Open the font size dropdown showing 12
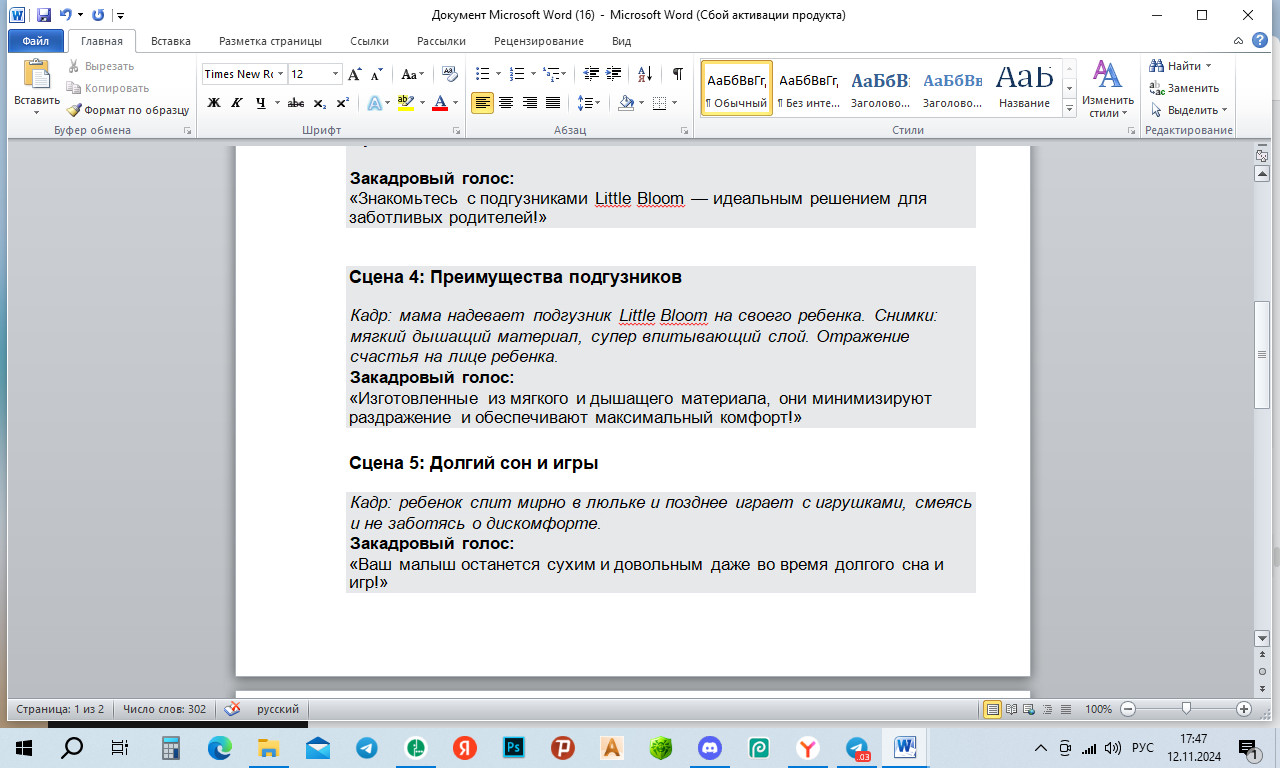1280x768 pixels. (335, 74)
